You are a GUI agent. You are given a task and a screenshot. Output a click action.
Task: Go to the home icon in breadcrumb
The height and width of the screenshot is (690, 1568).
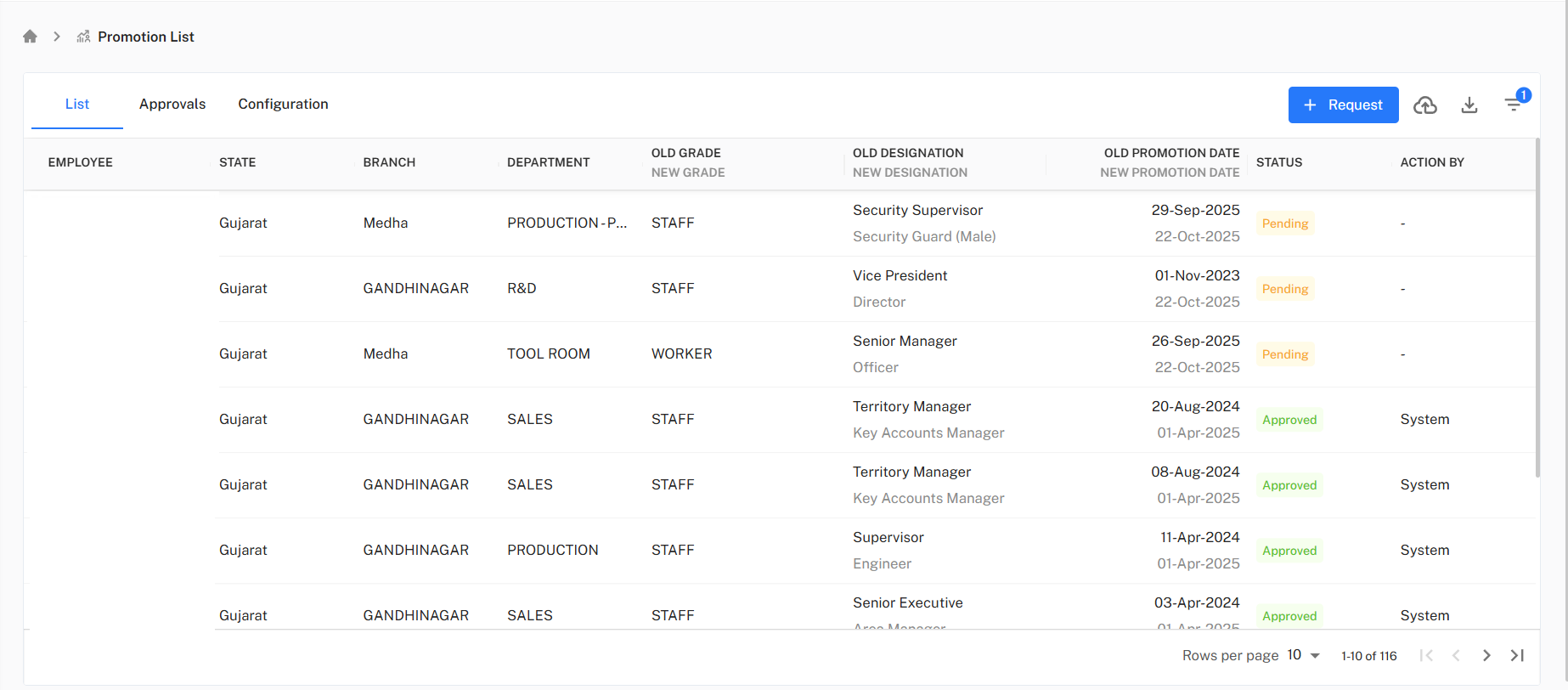click(x=30, y=37)
